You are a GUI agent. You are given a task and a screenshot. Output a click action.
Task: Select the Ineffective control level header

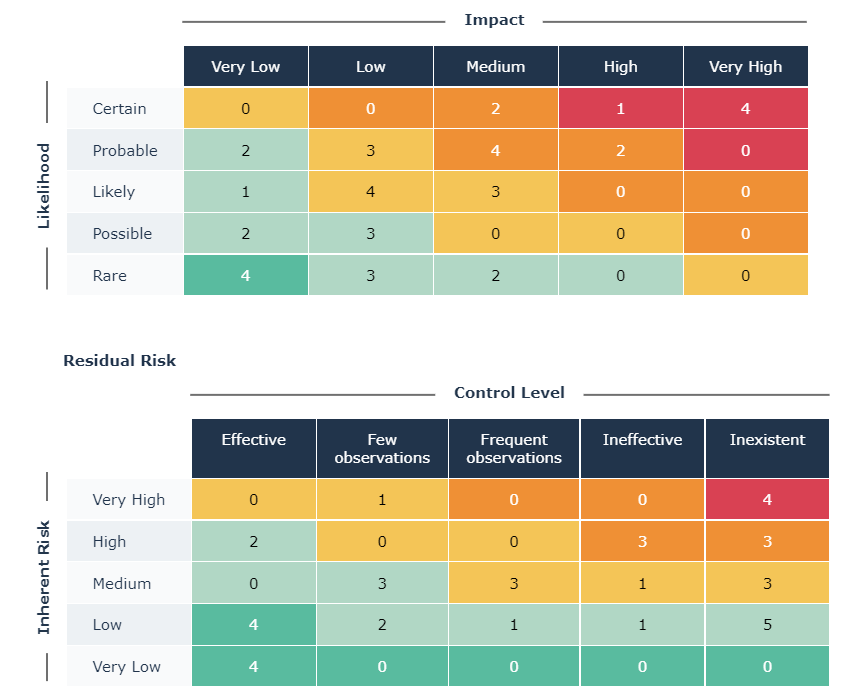tap(642, 440)
